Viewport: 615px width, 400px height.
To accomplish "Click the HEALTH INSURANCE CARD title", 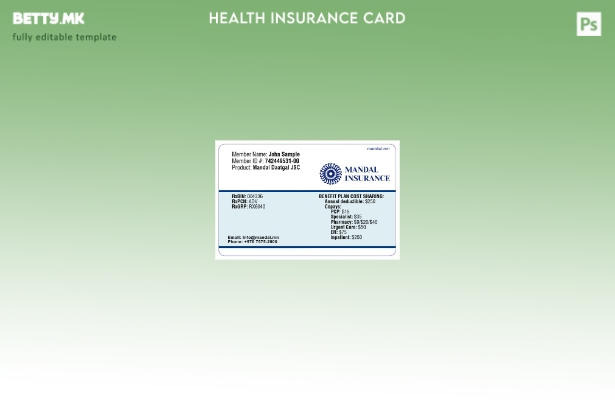I will tap(307, 18).
